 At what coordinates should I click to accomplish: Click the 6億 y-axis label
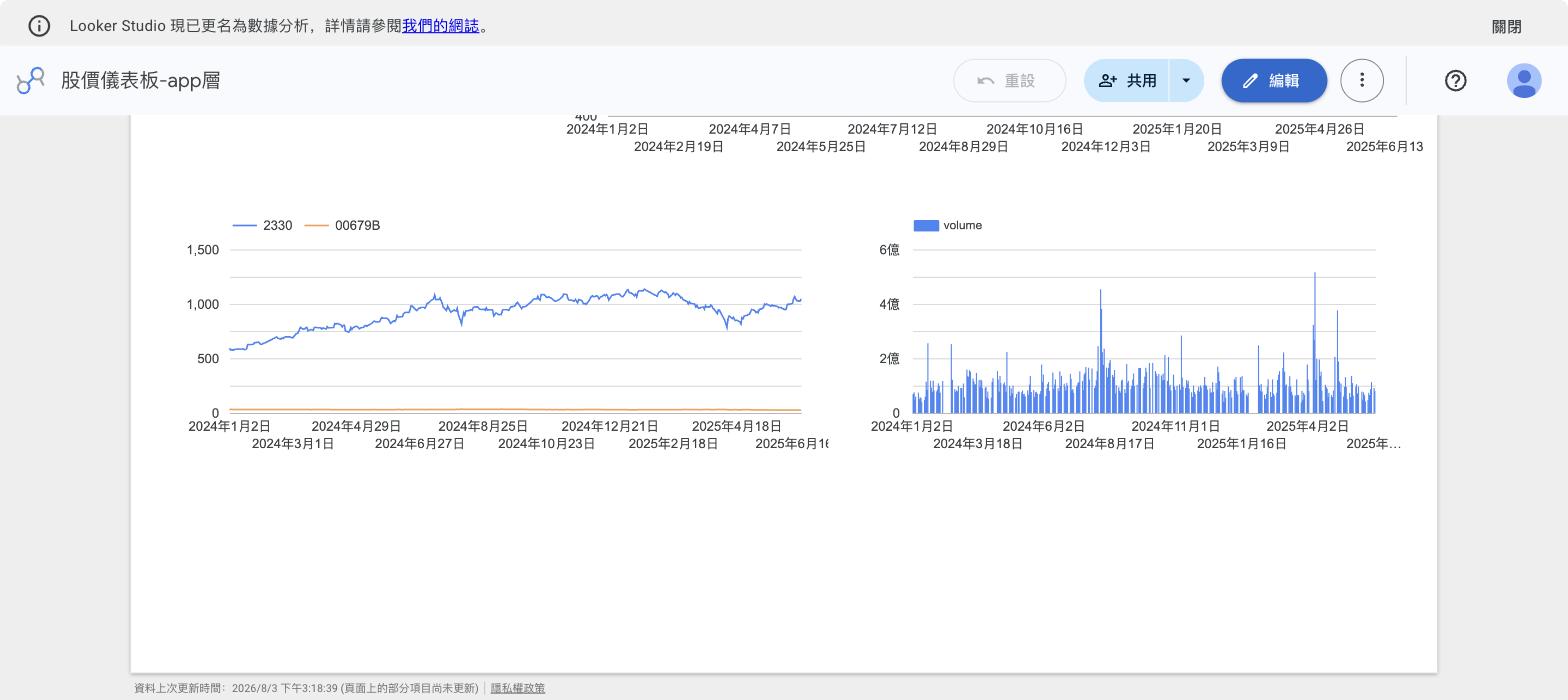point(889,250)
